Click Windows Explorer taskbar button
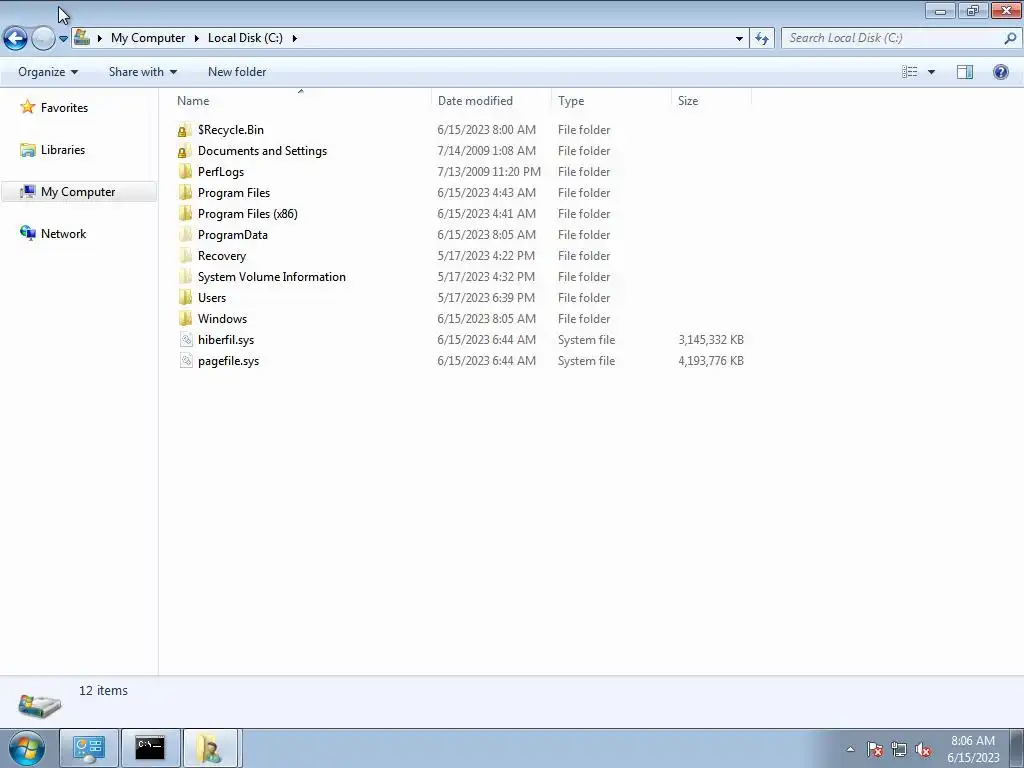The height and width of the screenshot is (768, 1024). pos(212,748)
